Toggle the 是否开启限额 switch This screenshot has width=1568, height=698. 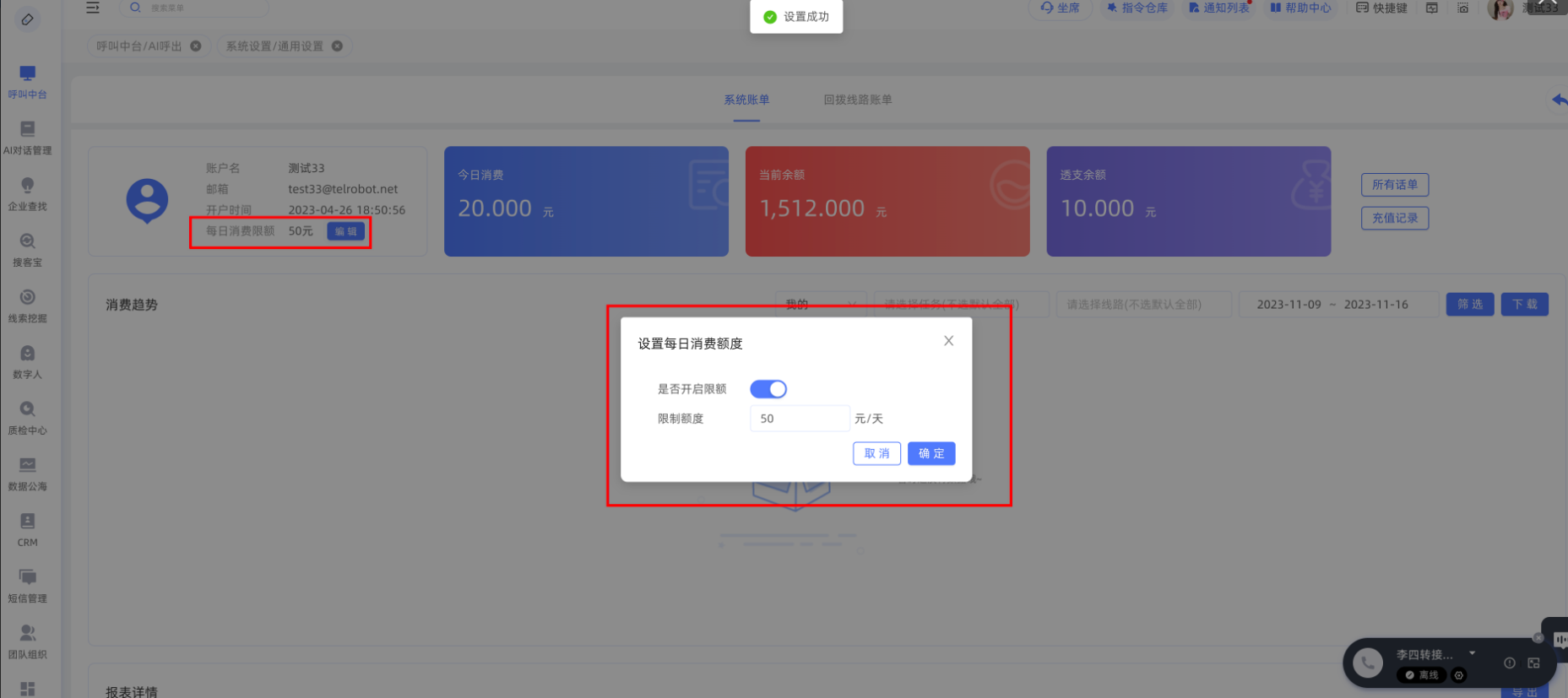[768, 389]
